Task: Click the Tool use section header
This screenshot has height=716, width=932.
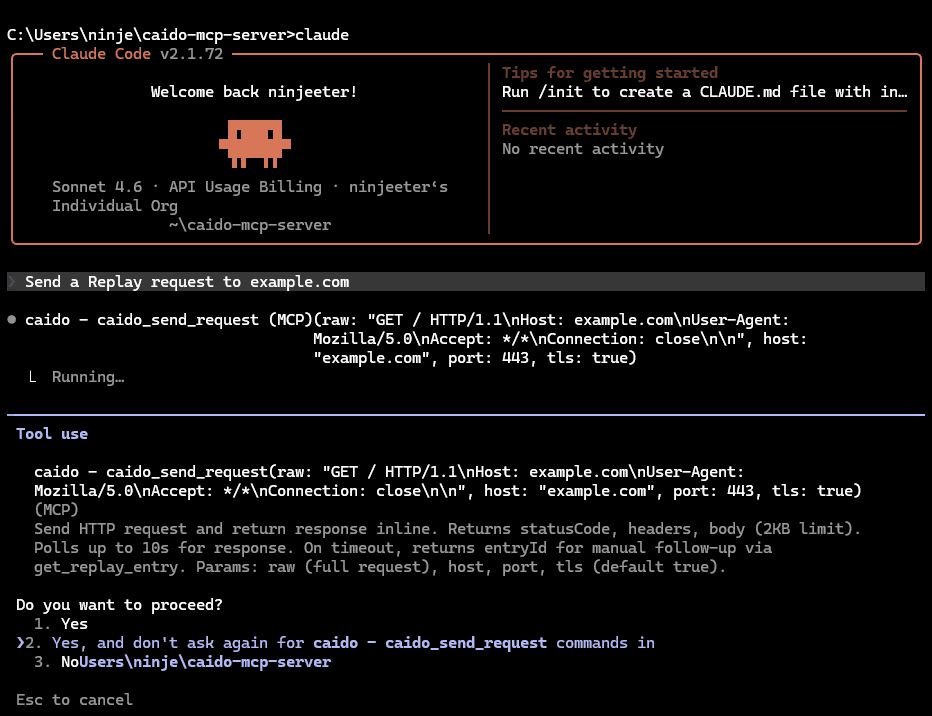Action: [51, 433]
